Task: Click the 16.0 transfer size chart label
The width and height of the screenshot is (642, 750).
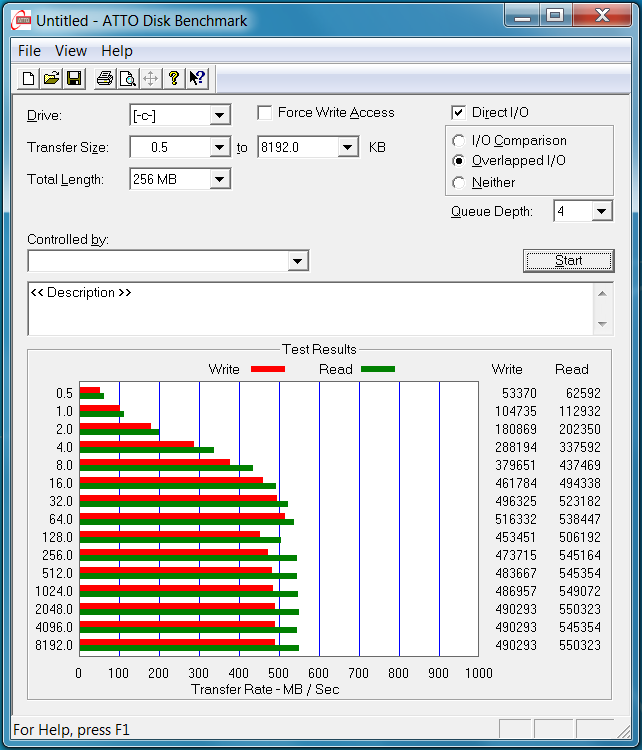Action: click(x=61, y=483)
